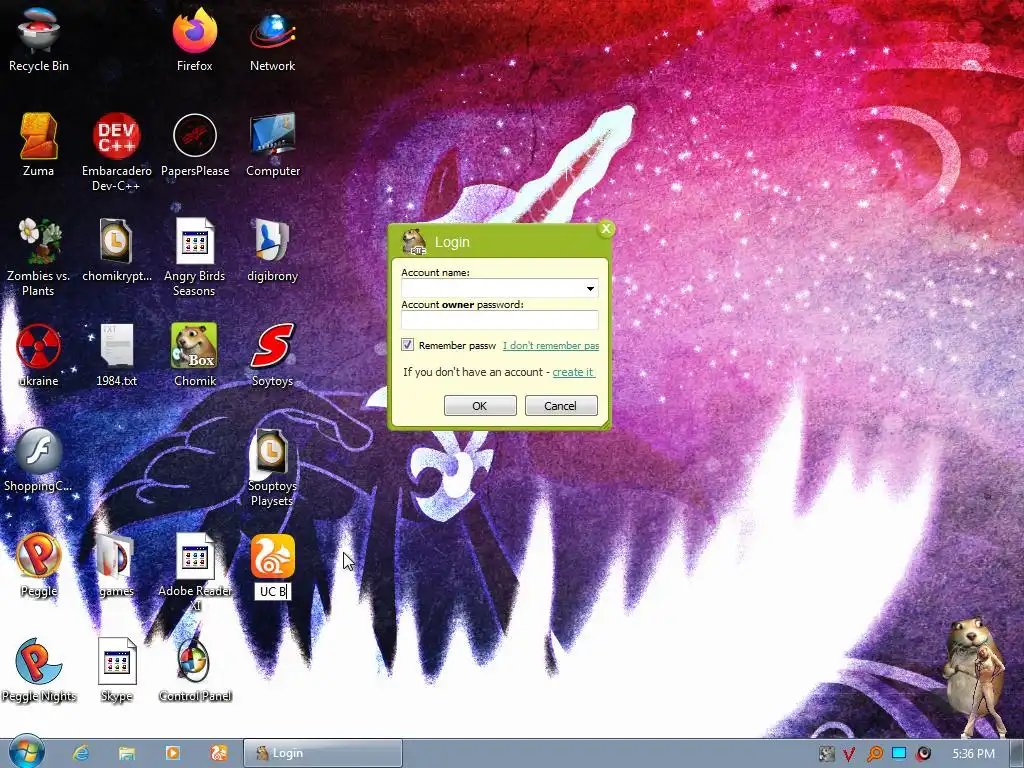This screenshot has height=768, width=1024.
Task: Click the round red tray icon
Action: click(x=923, y=754)
